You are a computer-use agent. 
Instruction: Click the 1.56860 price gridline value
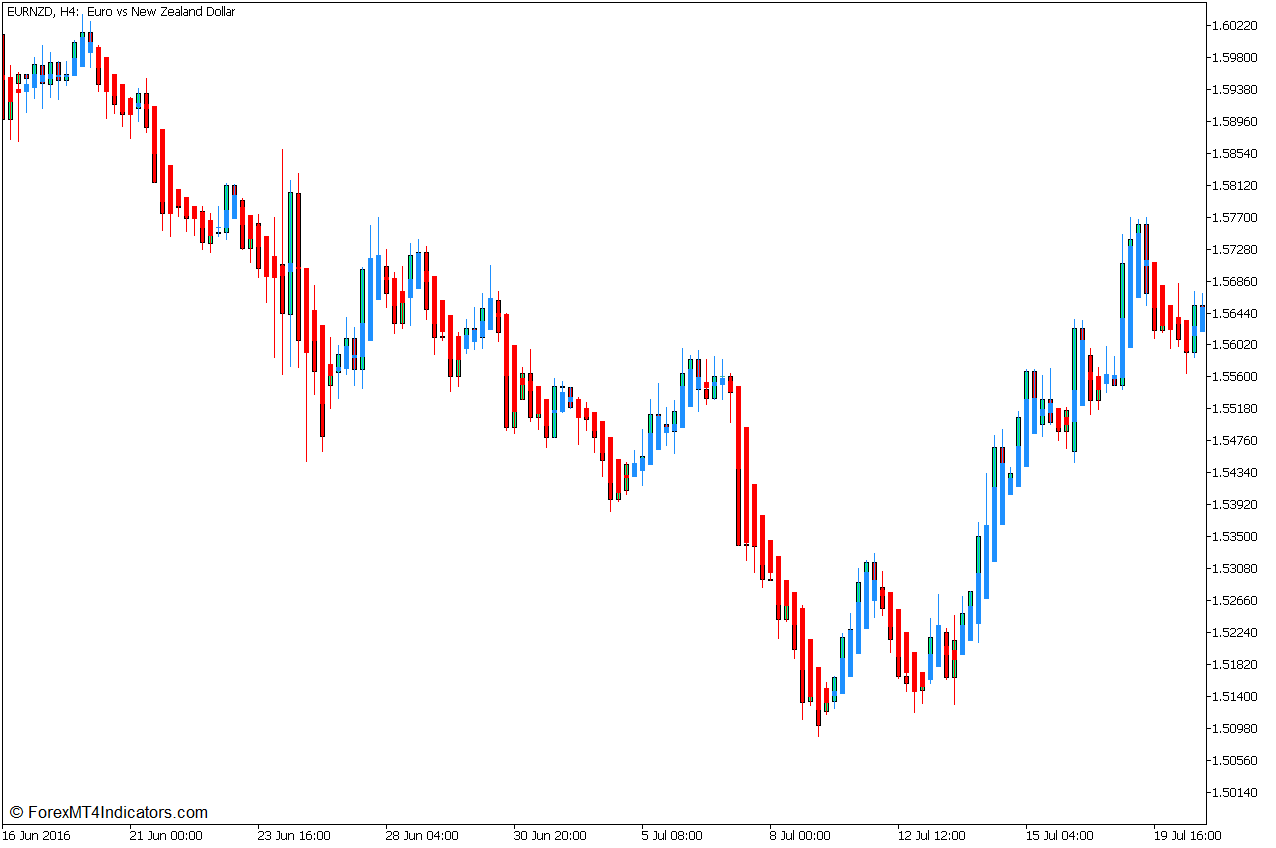click(x=1237, y=281)
